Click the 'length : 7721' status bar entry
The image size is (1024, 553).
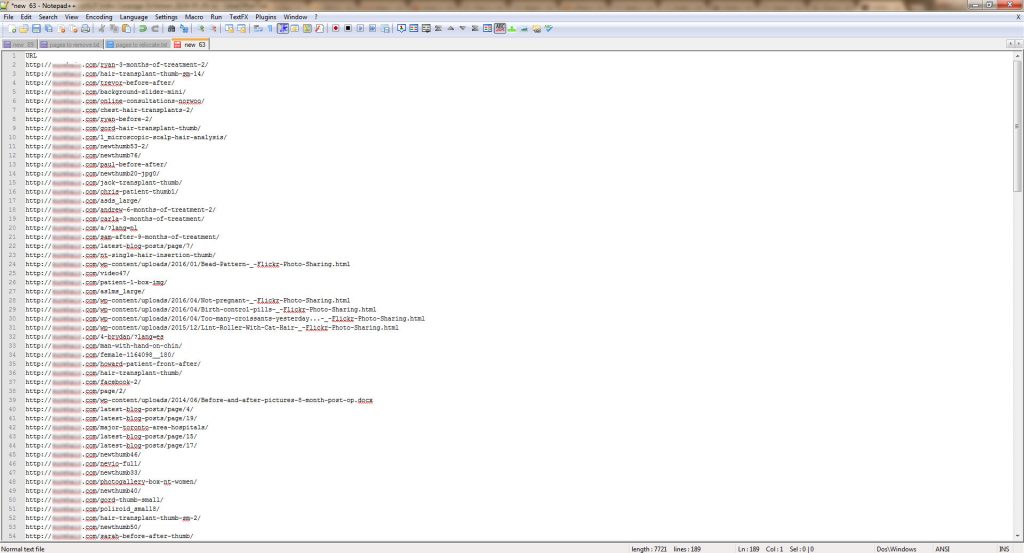[649, 549]
